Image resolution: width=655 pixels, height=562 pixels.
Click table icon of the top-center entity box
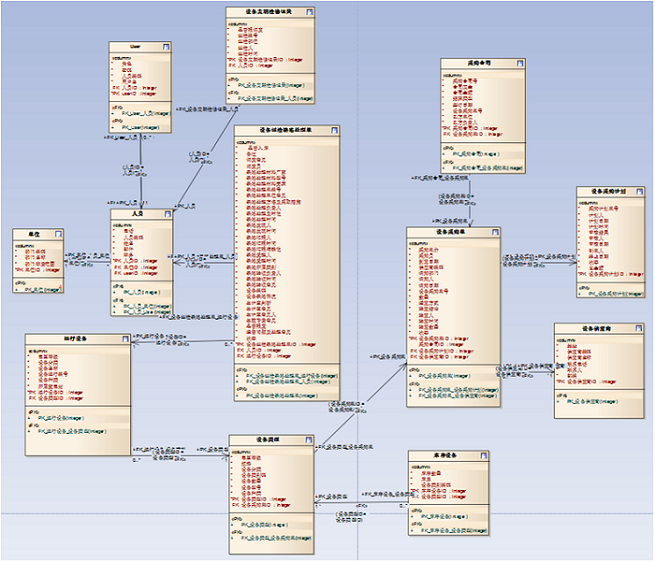click(x=310, y=12)
